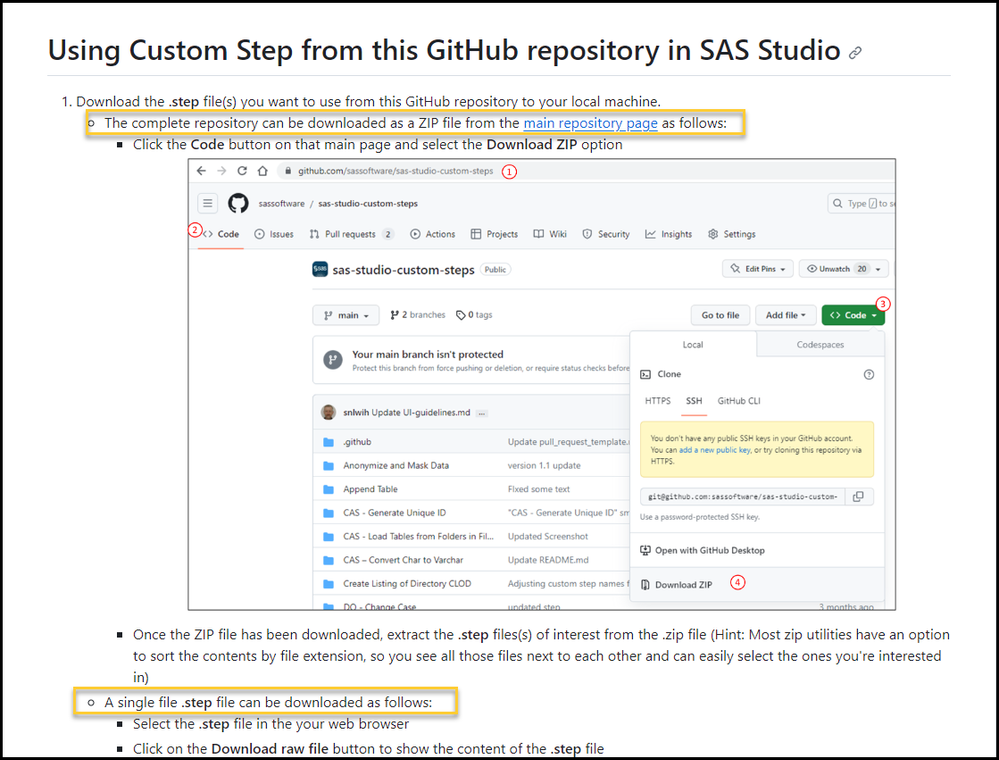Click the browser reload icon
The image size is (999, 760).
pos(242,171)
